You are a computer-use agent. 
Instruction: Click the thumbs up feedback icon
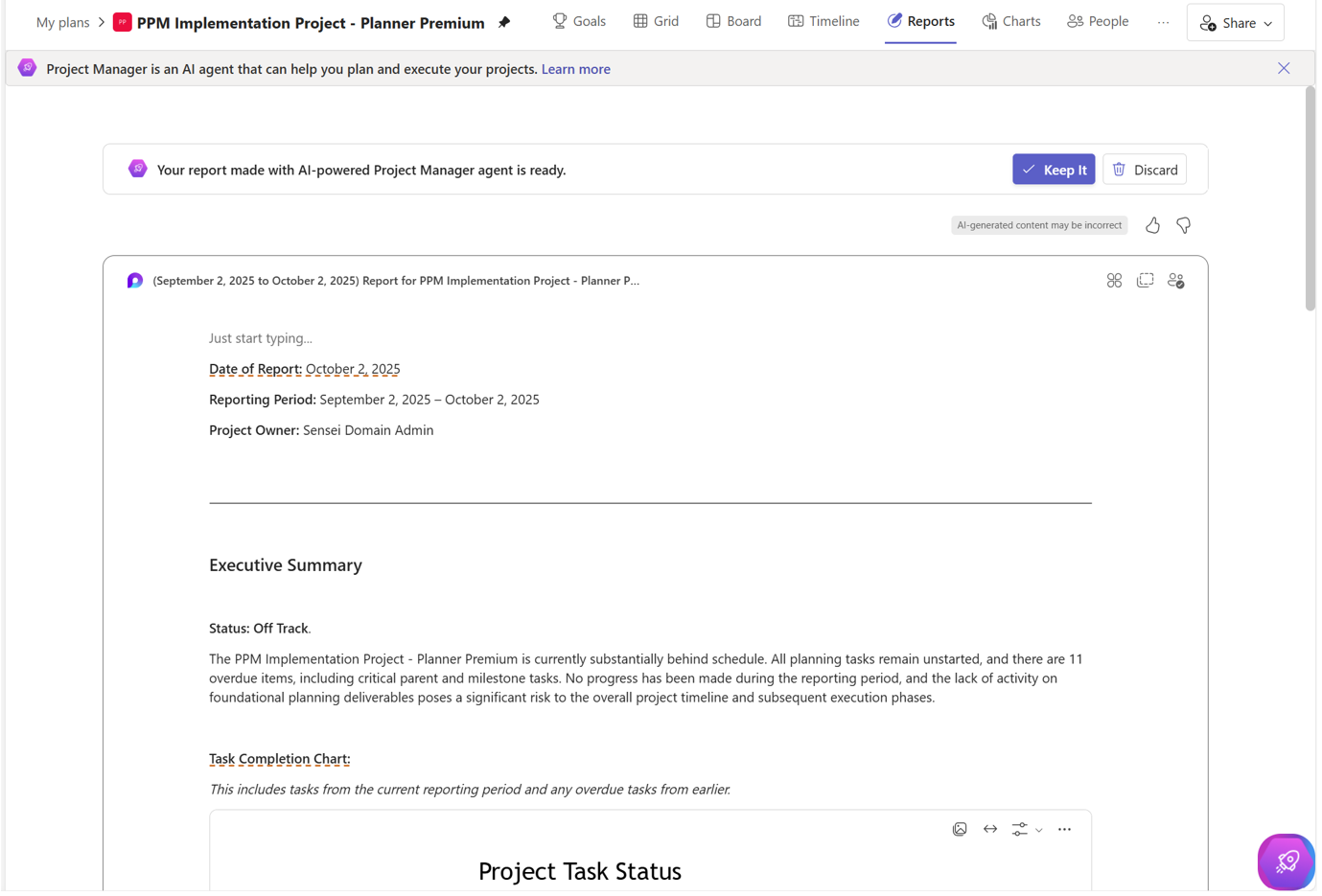pyautogui.click(x=1152, y=225)
